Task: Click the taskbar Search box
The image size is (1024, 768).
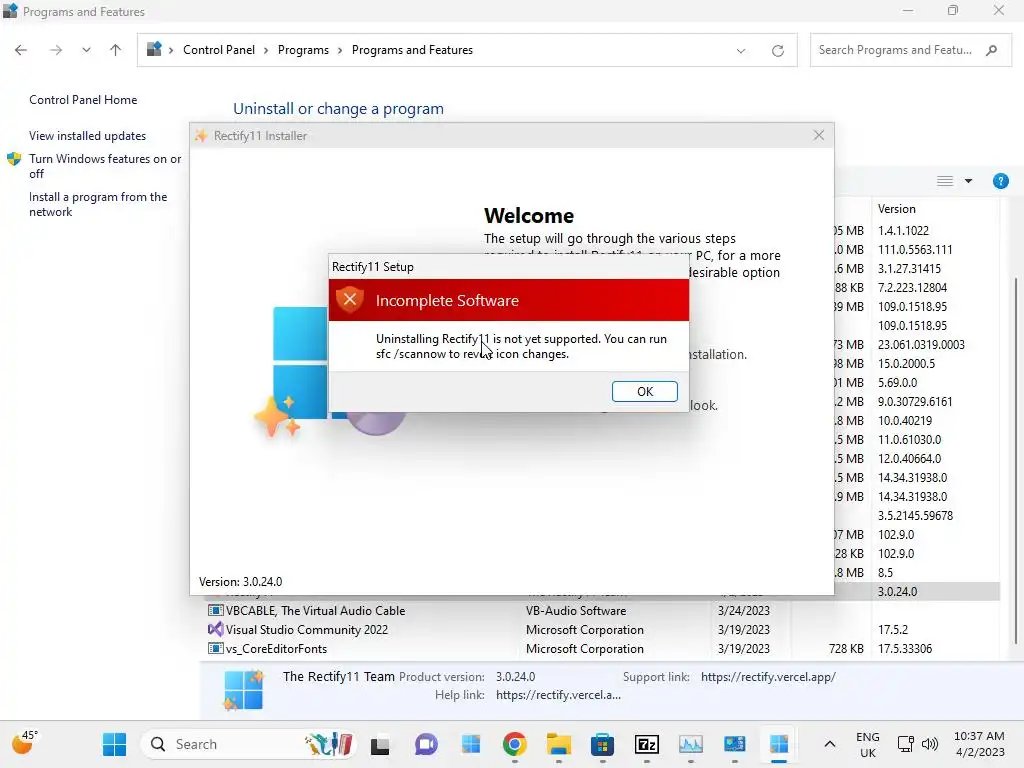Action: click(x=249, y=744)
